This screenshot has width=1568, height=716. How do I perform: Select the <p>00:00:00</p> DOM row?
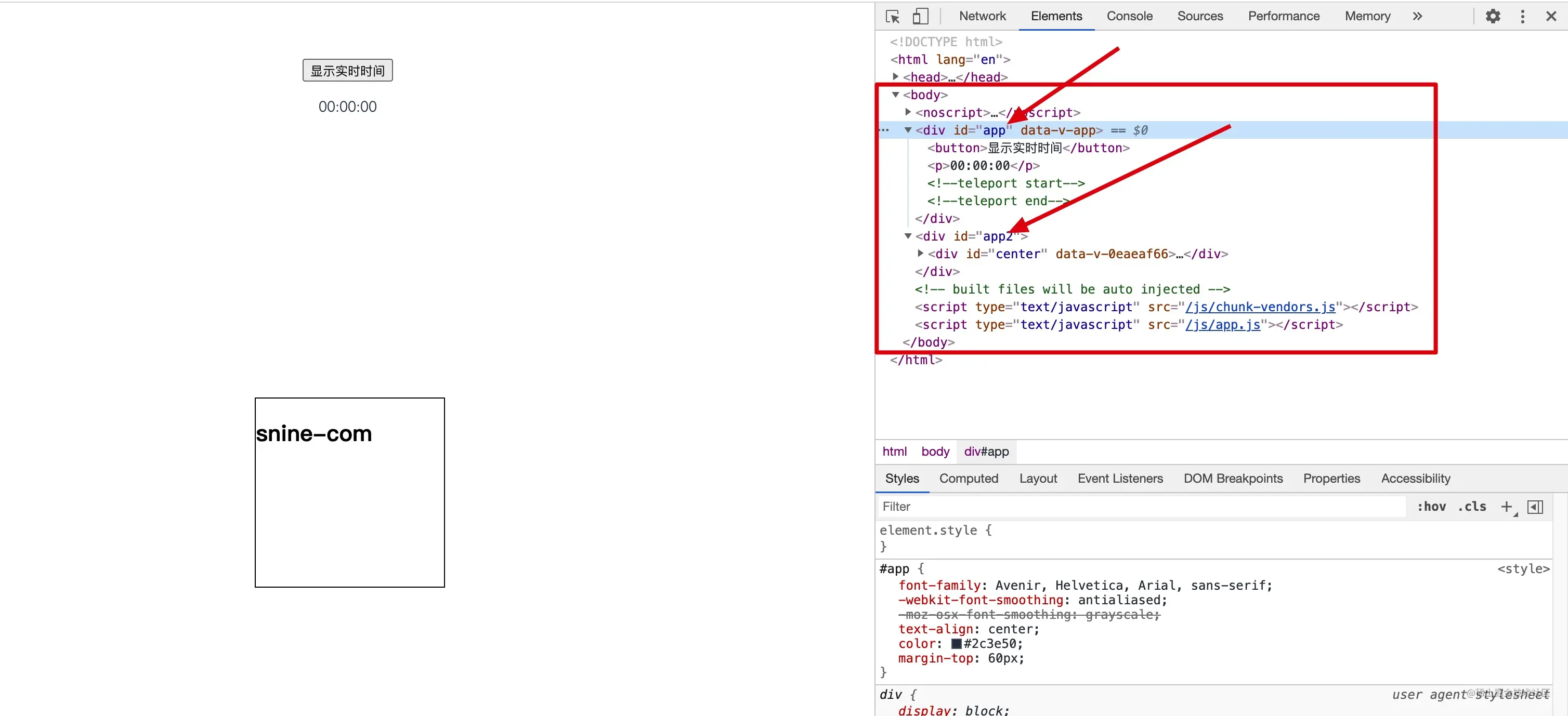(983, 165)
